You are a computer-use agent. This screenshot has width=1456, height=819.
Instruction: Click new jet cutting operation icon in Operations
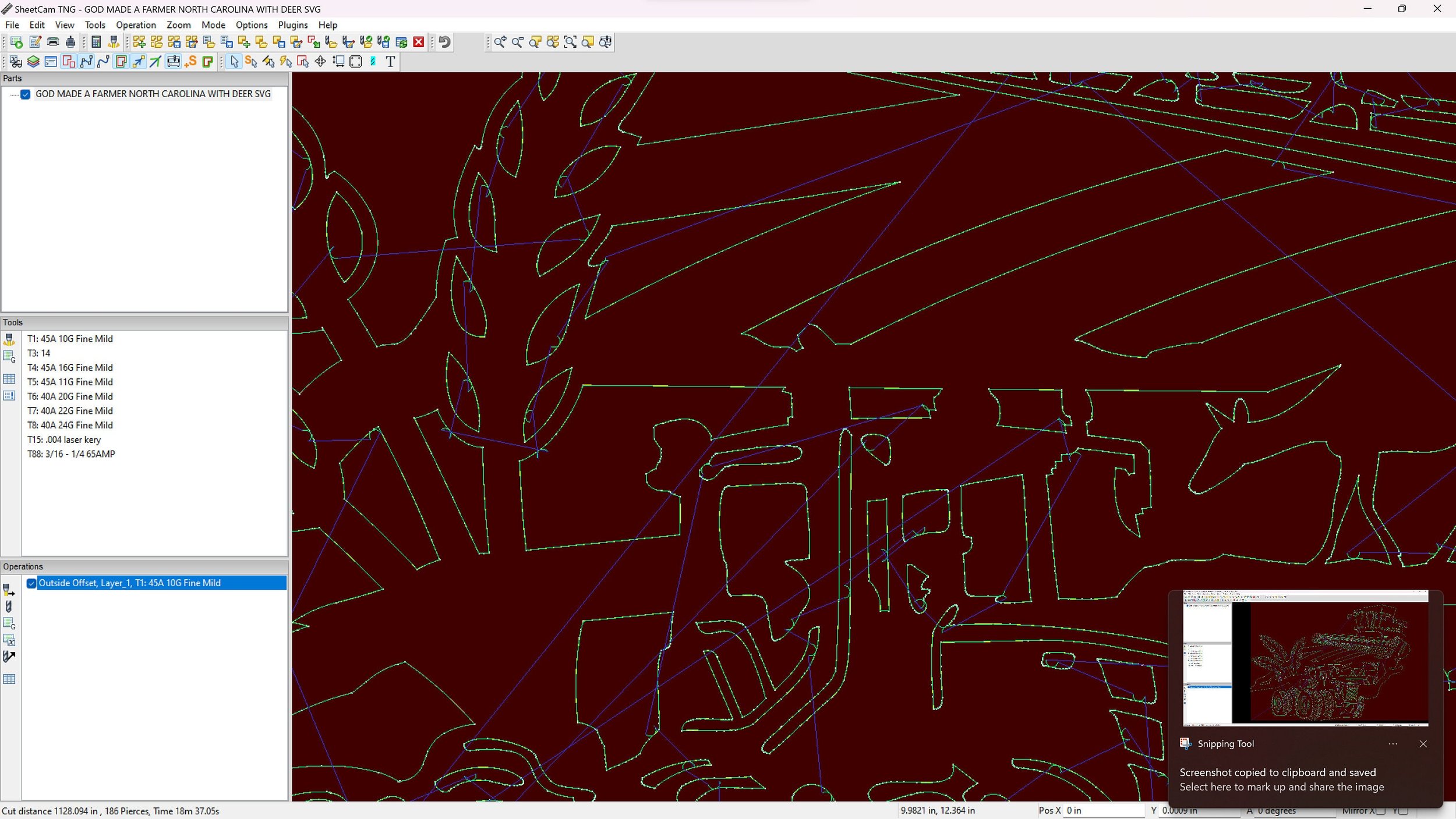point(9,590)
